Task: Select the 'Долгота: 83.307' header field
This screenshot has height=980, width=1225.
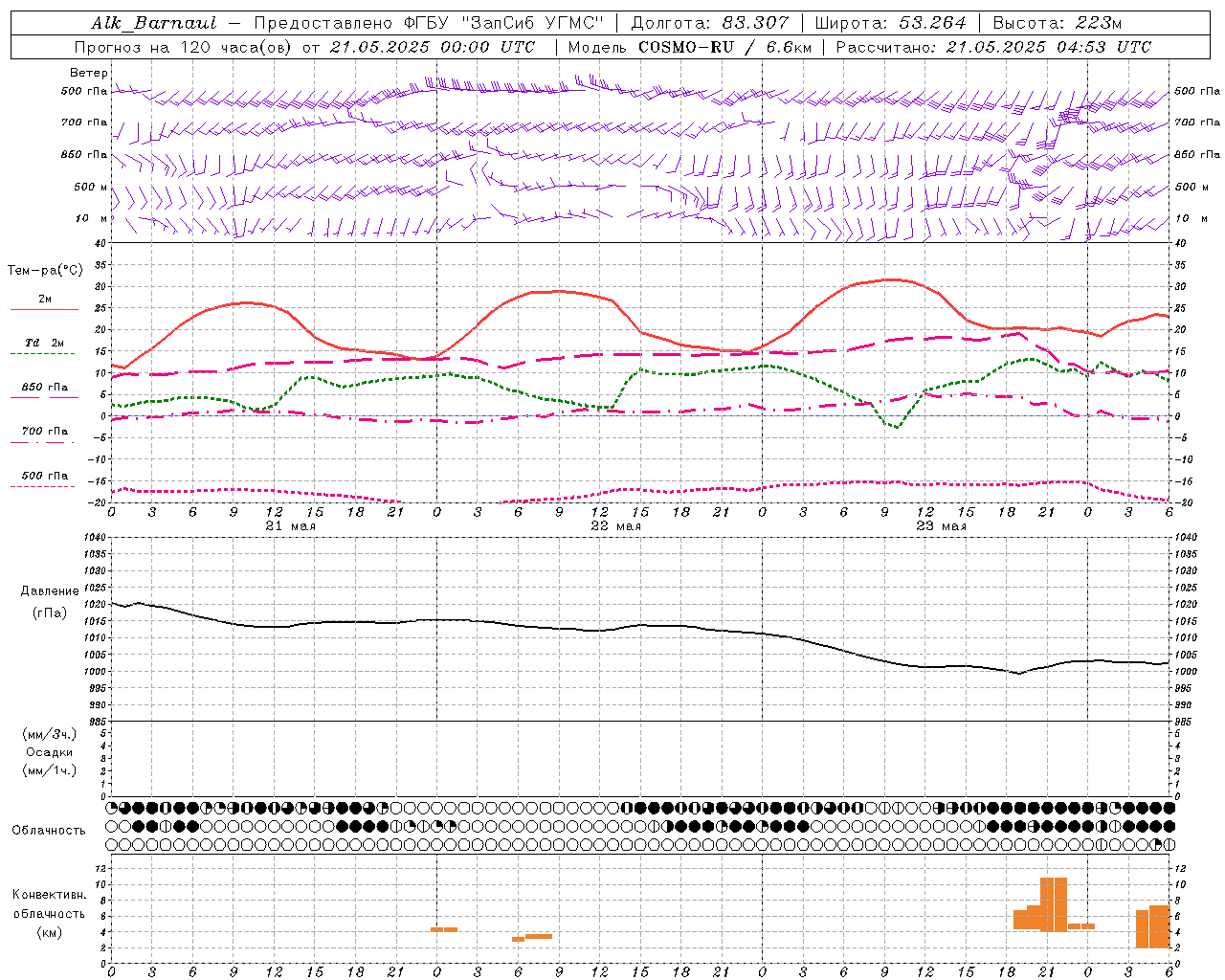Action: (710, 23)
